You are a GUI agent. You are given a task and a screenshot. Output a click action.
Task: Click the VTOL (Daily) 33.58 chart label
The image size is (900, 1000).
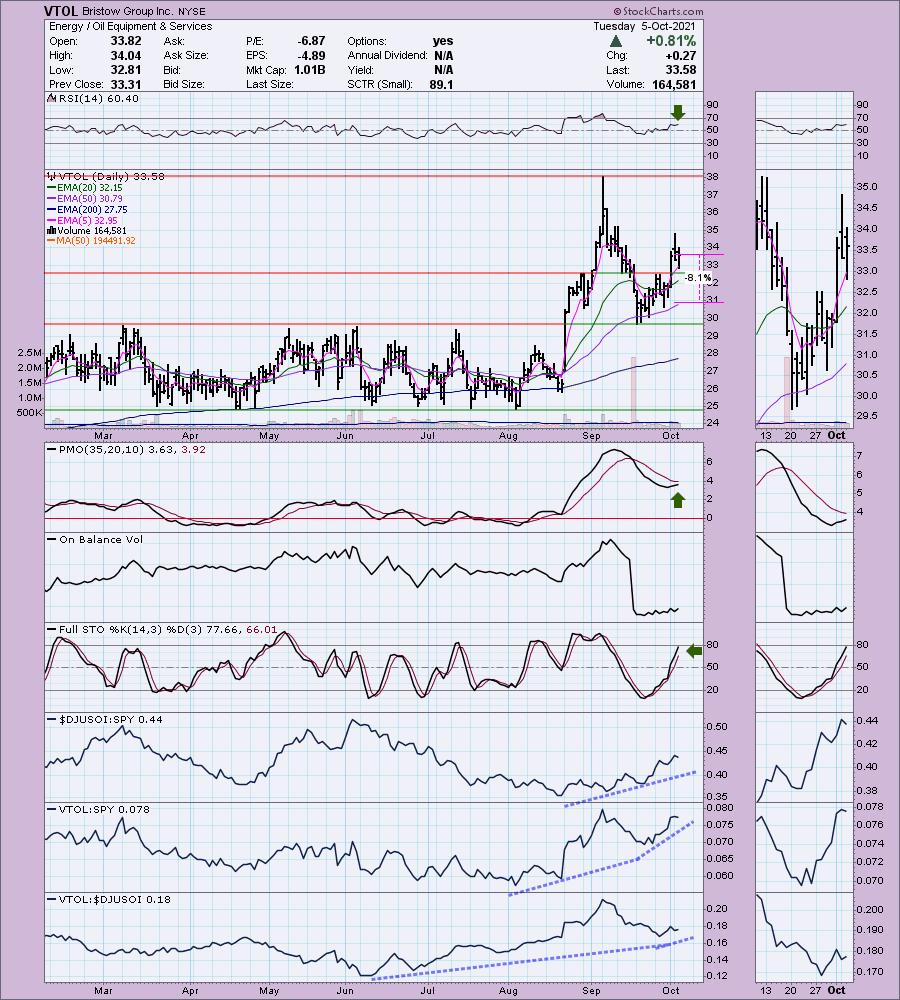(x=111, y=176)
